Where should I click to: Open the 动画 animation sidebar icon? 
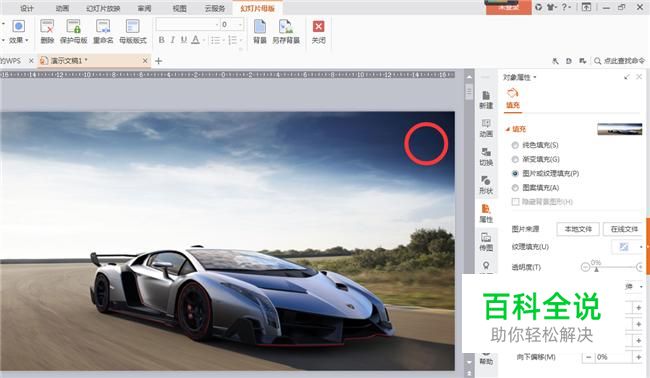click(486, 128)
